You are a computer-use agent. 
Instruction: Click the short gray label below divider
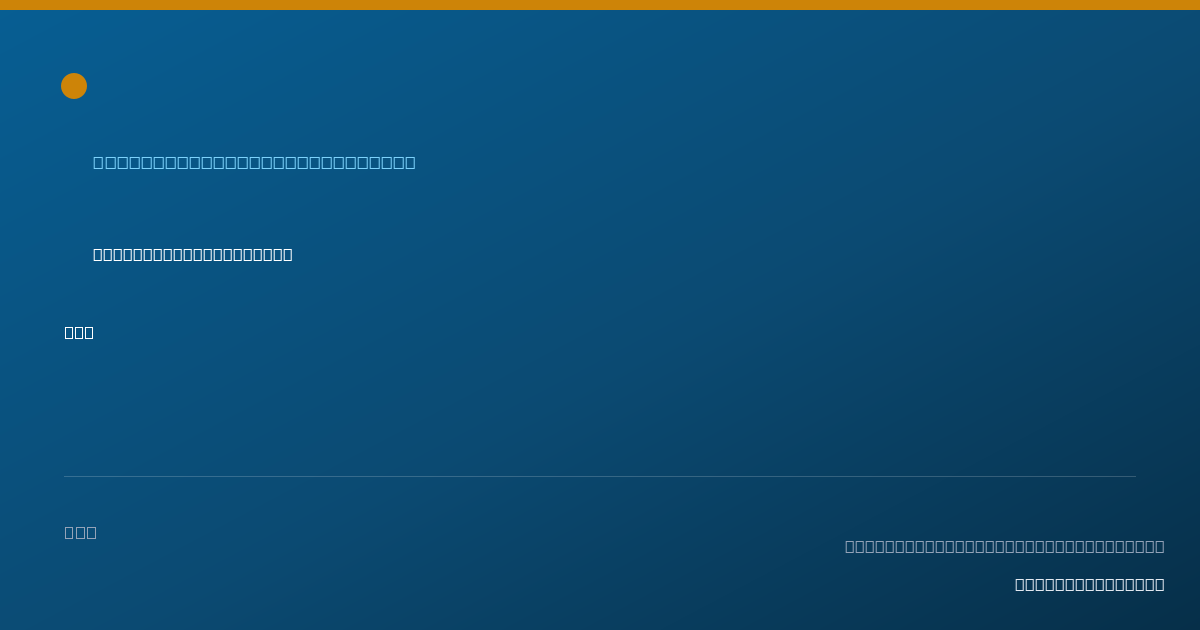80,532
